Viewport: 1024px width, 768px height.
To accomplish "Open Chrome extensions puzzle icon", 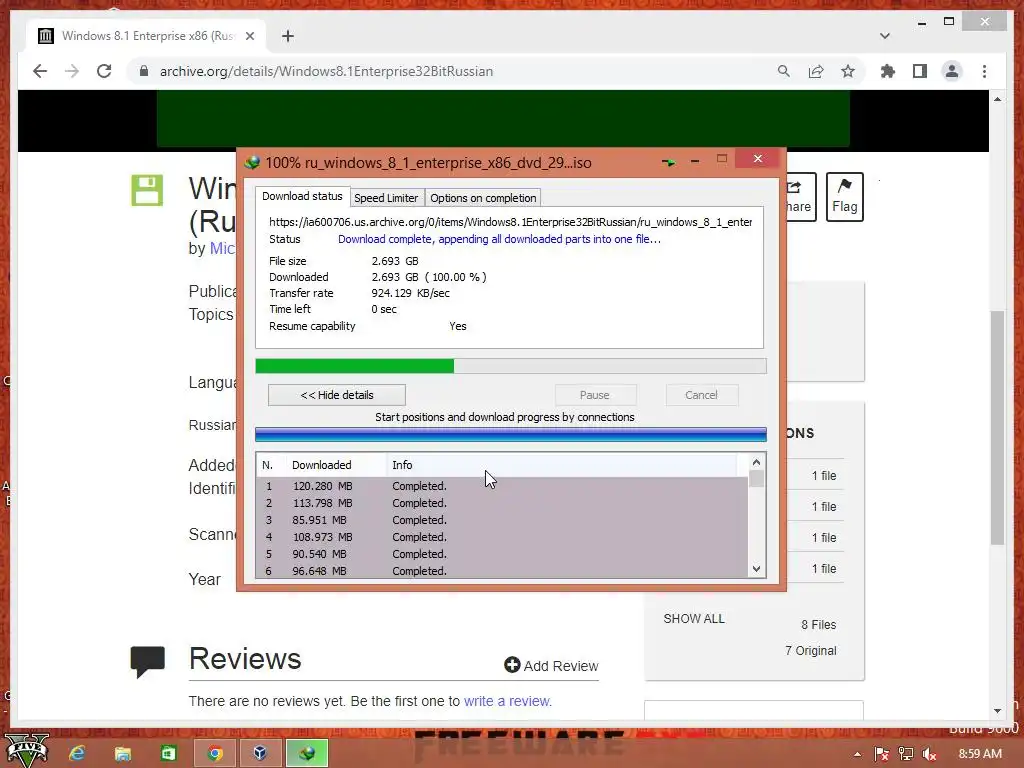I will 888,71.
